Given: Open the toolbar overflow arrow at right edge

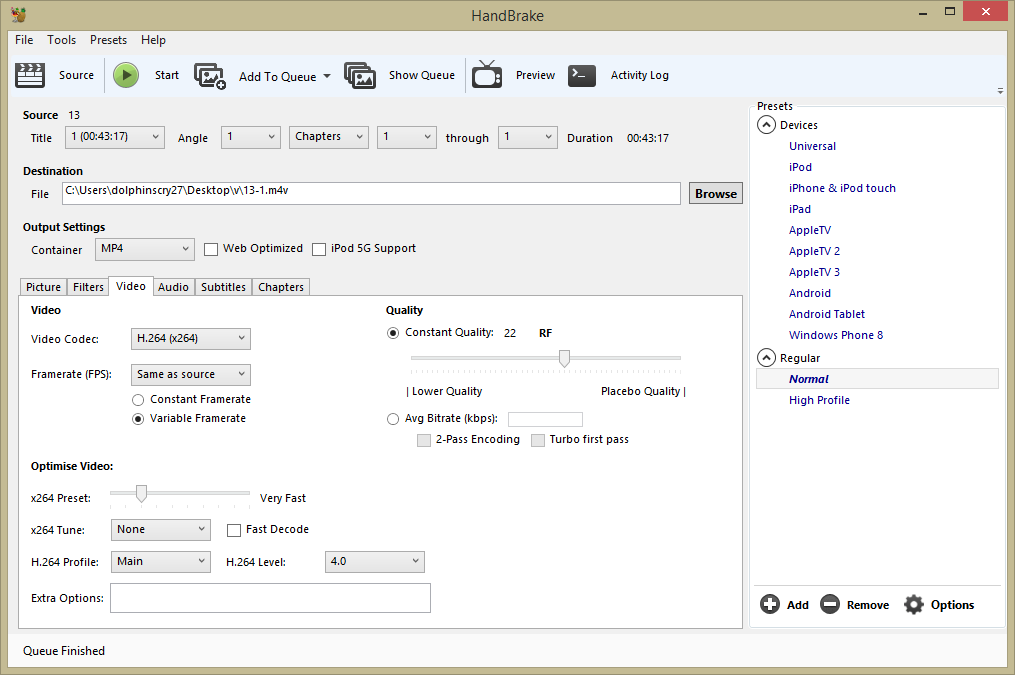Looking at the screenshot, I should tap(1000, 91).
